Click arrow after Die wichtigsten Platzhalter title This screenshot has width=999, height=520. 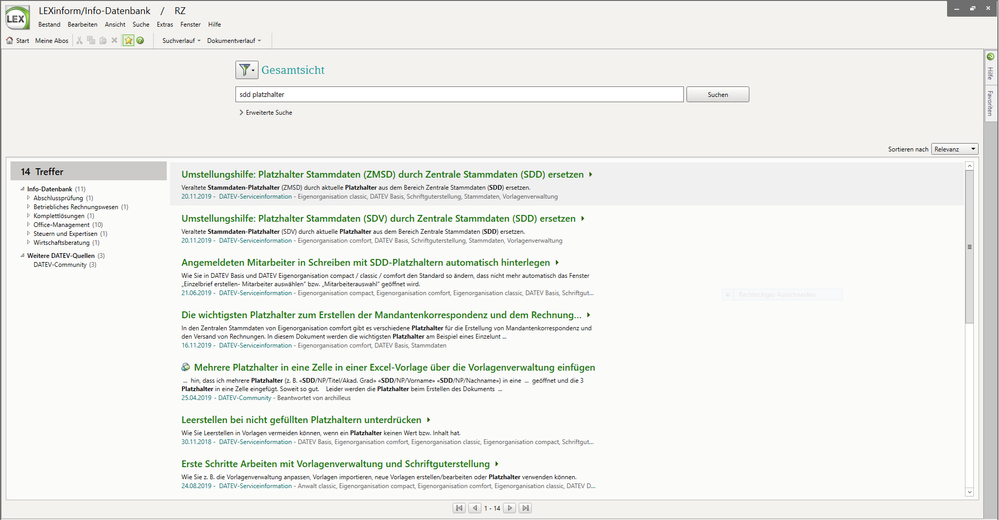(588, 314)
